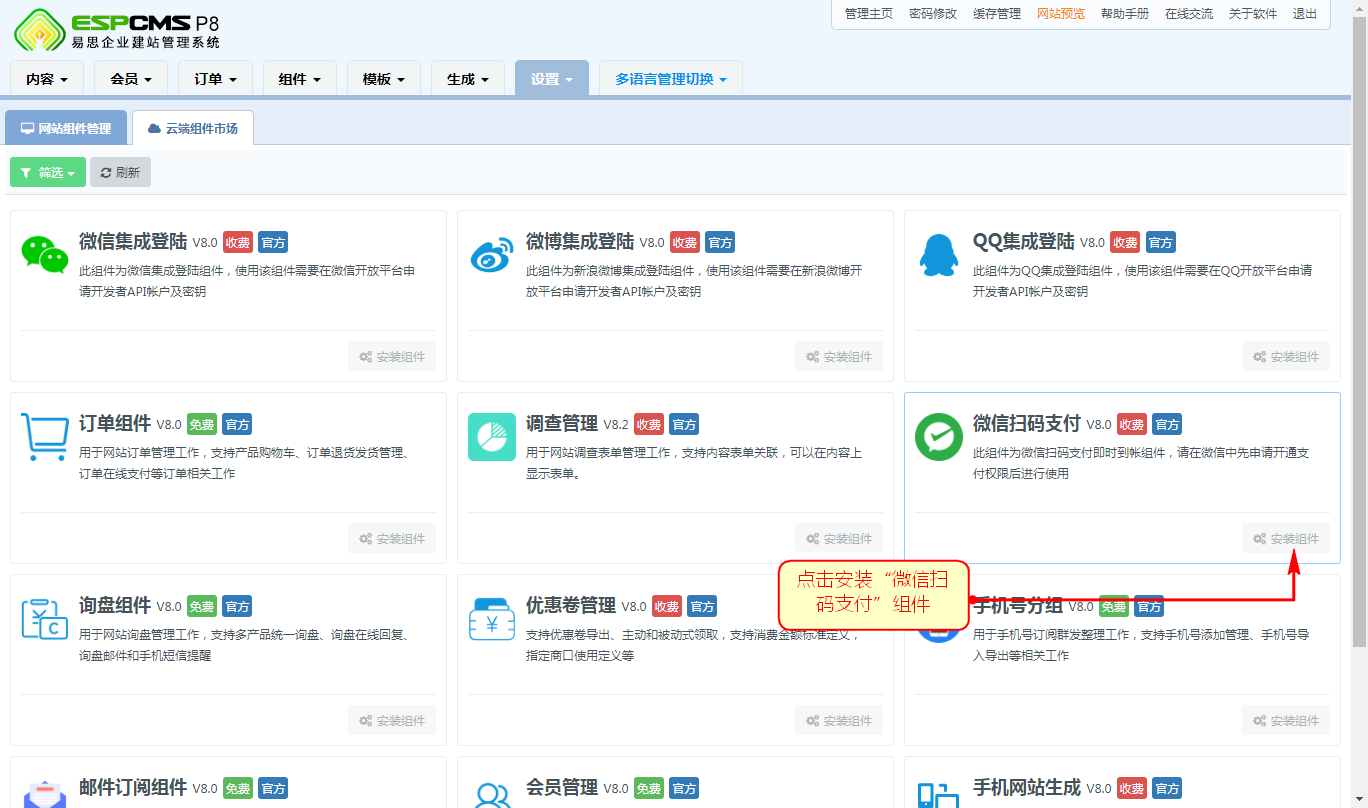Click 退出 to log out
Image resolution: width=1368 pixels, height=808 pixels.
1305,14
